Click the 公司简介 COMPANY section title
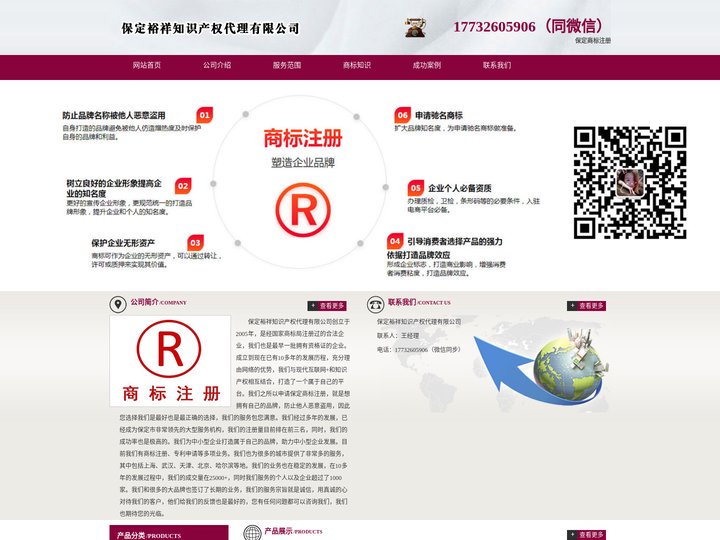The image size is (720, 540). [158, 302]
